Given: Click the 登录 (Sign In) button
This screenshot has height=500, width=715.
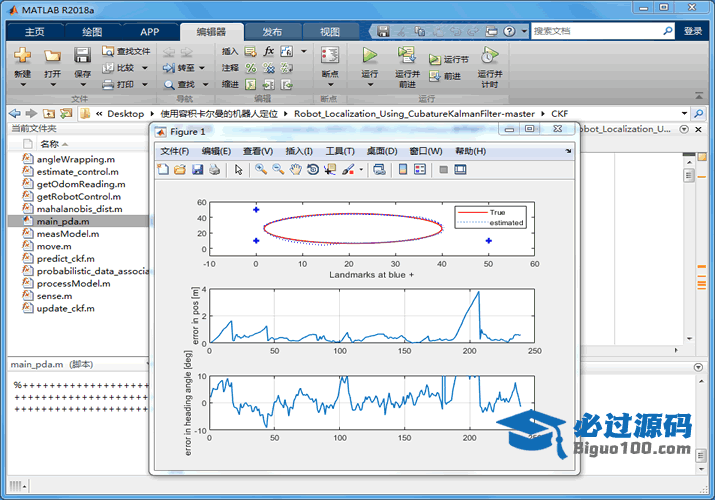Looking at the screenshot, I should [x=693, y=31].
